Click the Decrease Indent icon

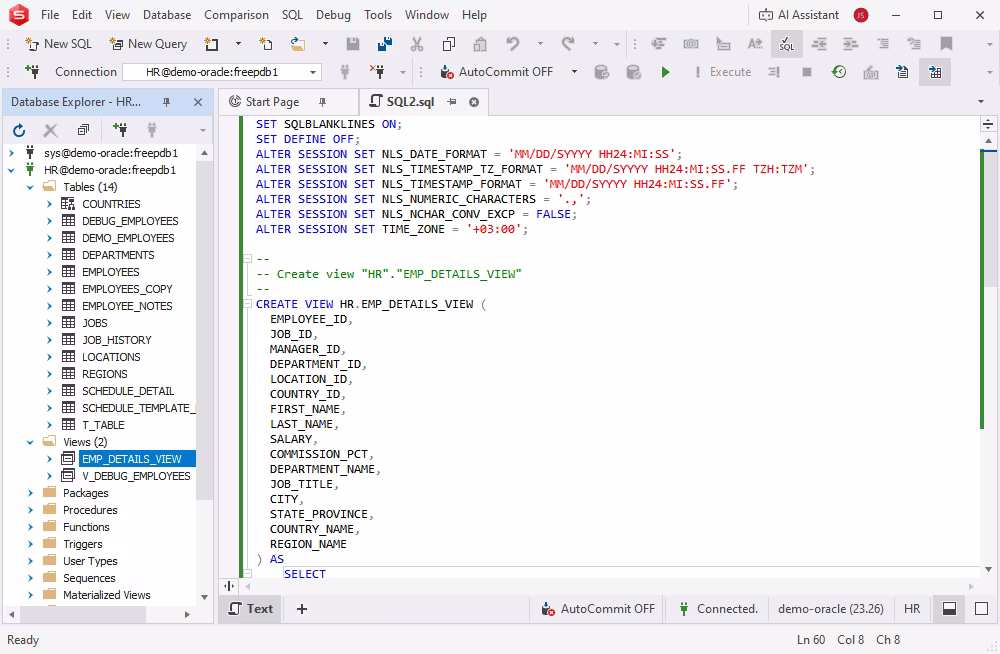coord(819,44)
